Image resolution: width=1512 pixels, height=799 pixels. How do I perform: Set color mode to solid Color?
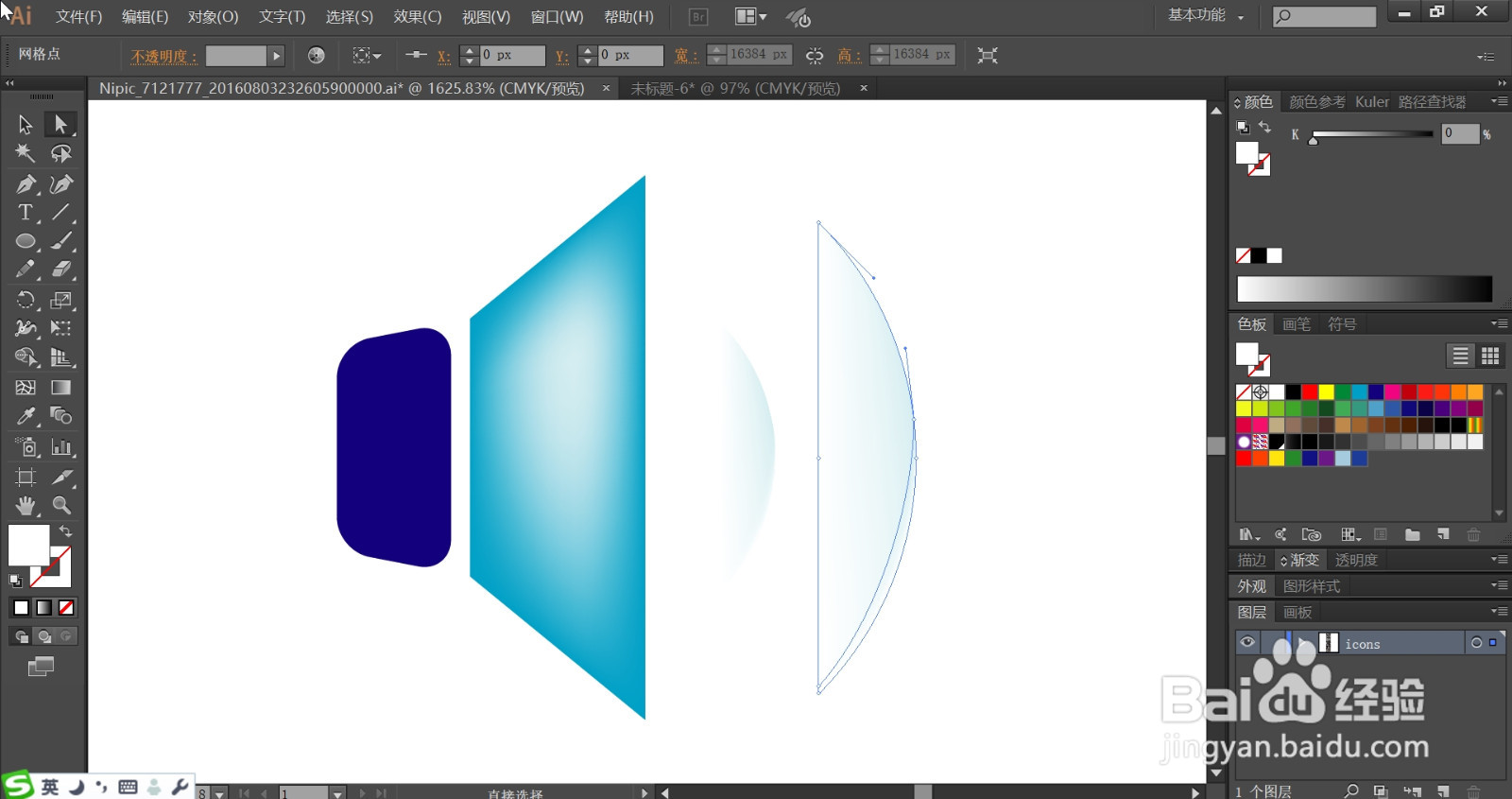pos(21,608)
